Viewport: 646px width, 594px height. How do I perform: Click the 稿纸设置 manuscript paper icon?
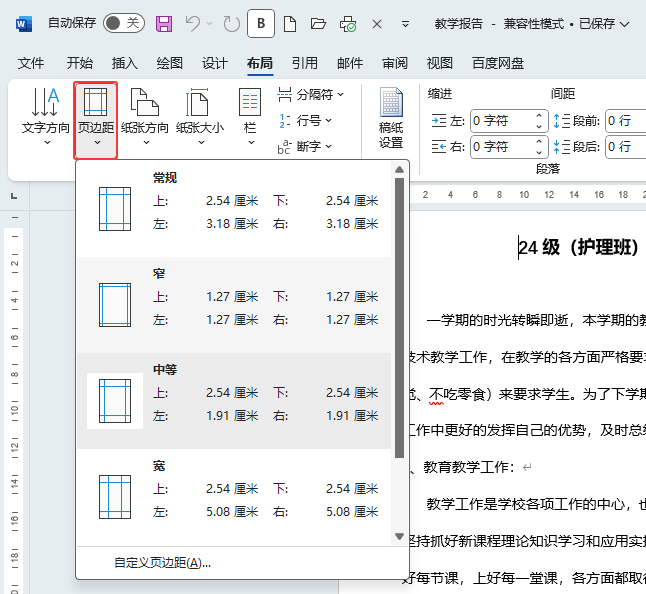point(391,117)
